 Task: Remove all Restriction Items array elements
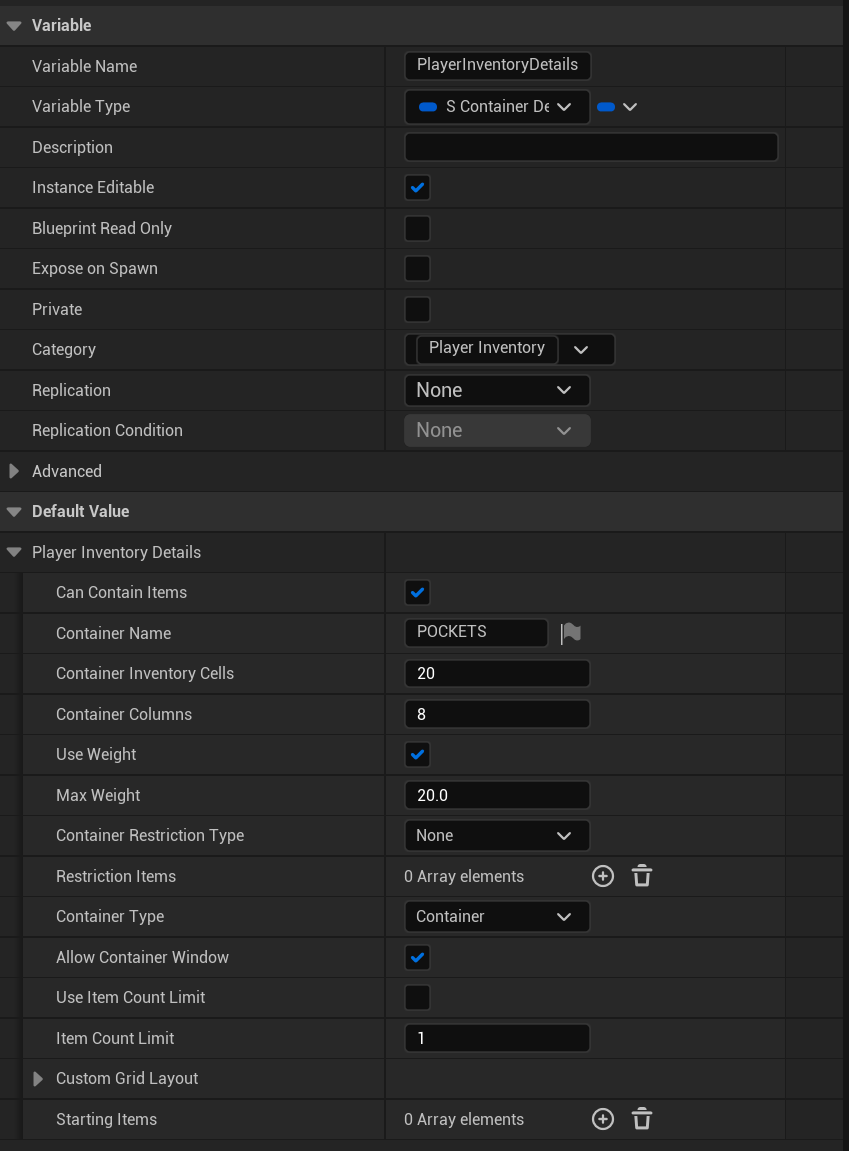[x=642, y=876]
